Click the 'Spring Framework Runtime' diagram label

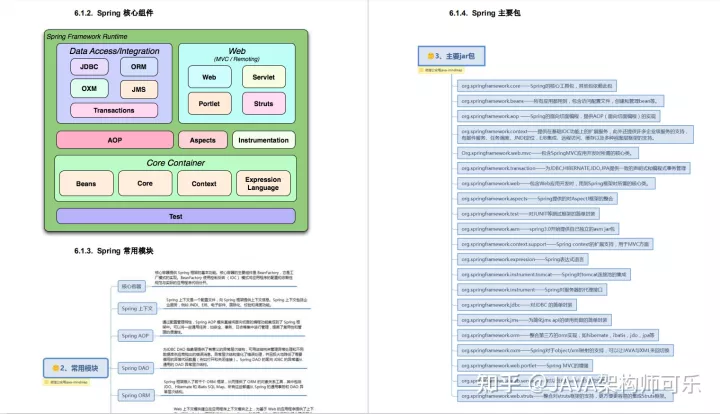pos(87,36)
